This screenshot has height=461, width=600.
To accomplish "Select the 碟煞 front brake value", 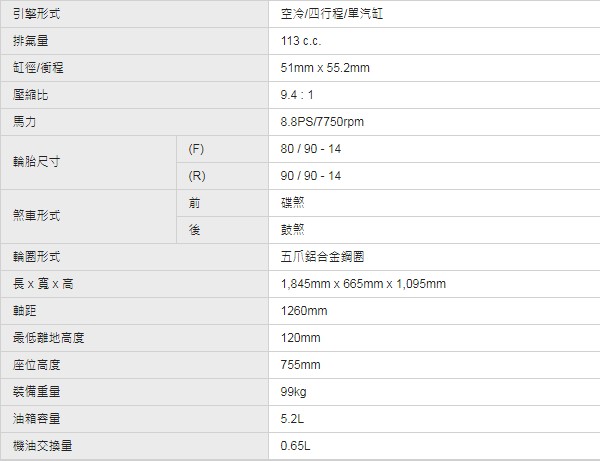I will tap(292, 203).
